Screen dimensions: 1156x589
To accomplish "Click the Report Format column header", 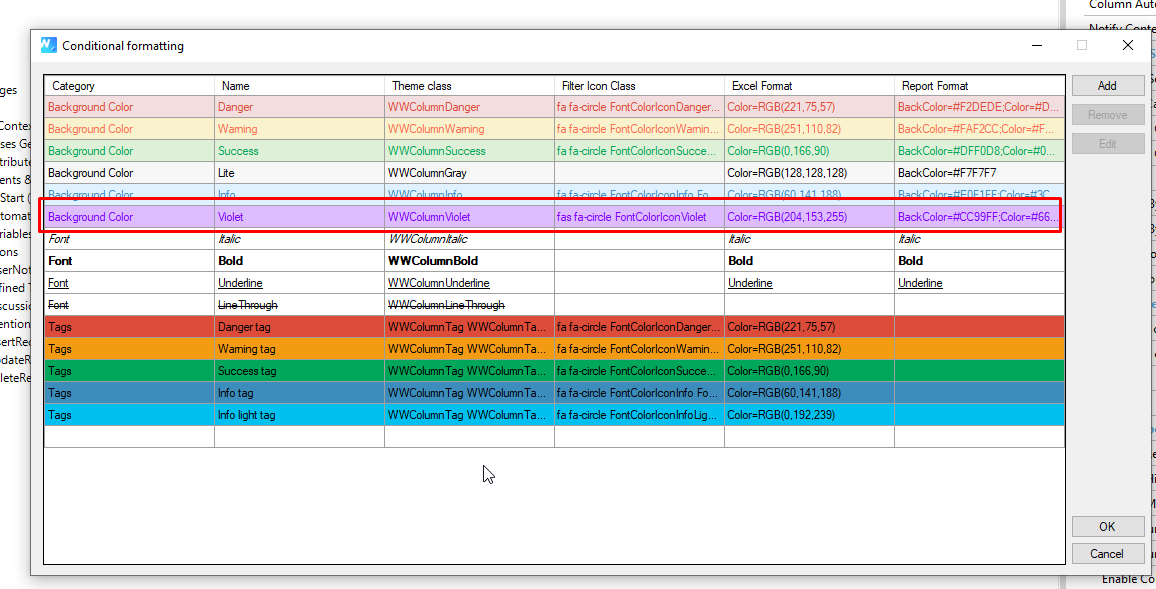I will point(980,86).
